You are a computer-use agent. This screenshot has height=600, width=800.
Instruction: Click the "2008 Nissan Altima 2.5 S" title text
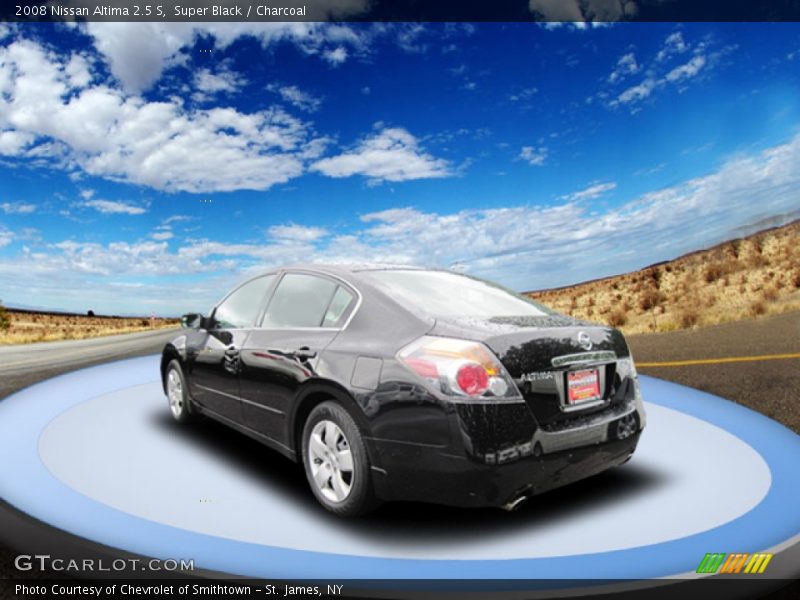coord(90,11)
